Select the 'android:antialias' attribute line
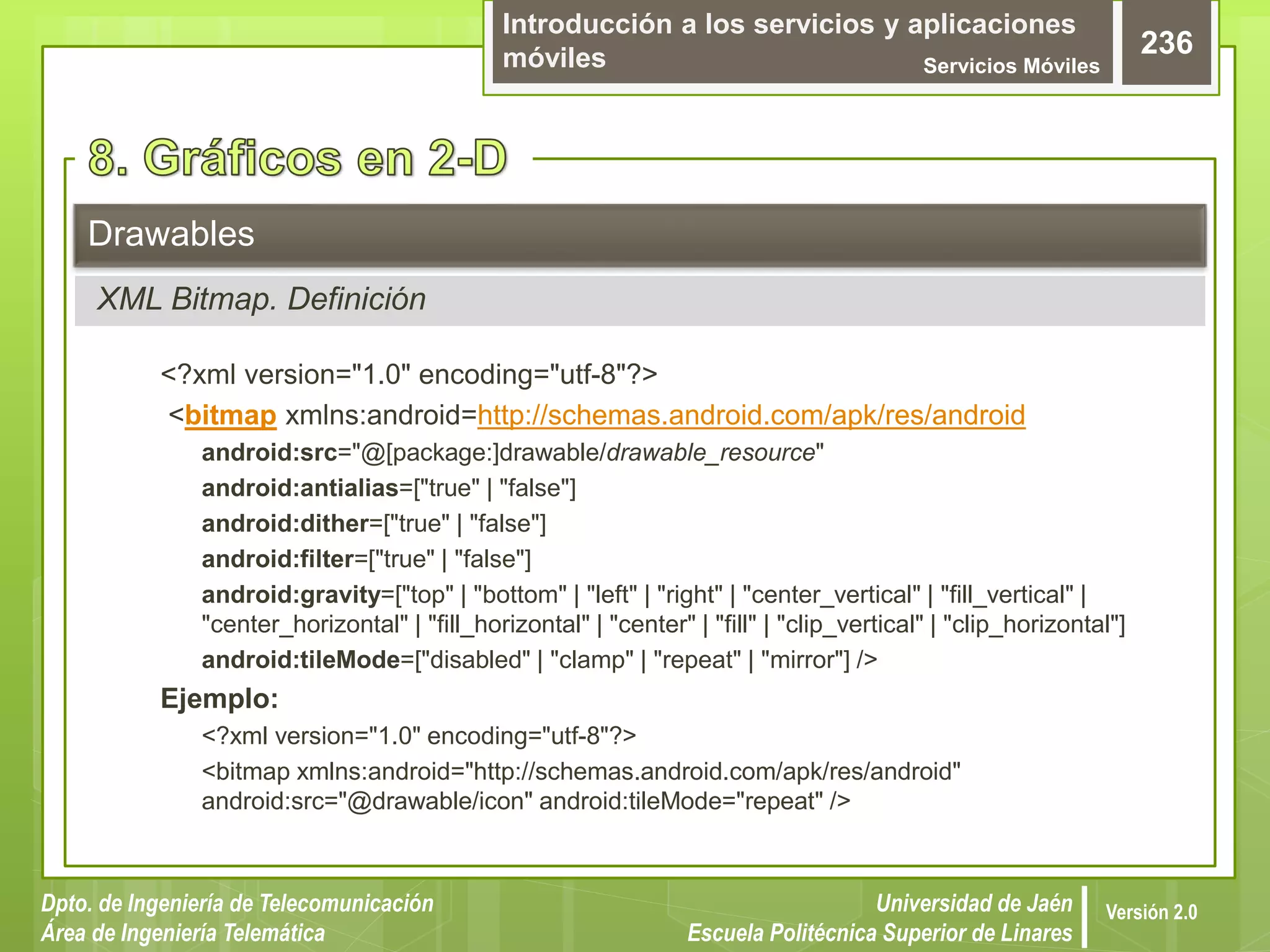 pos(389,488)
